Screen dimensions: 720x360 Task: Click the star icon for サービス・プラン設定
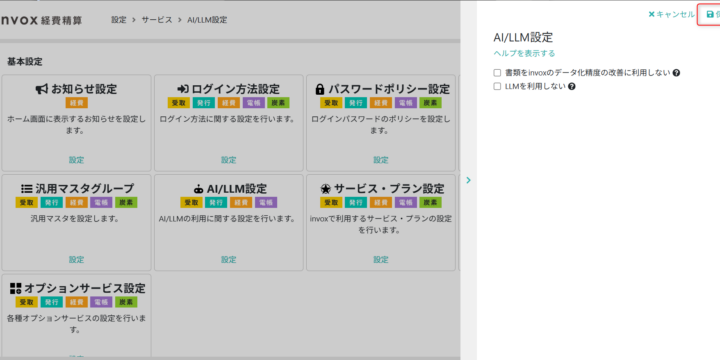(x=325, y=189)
